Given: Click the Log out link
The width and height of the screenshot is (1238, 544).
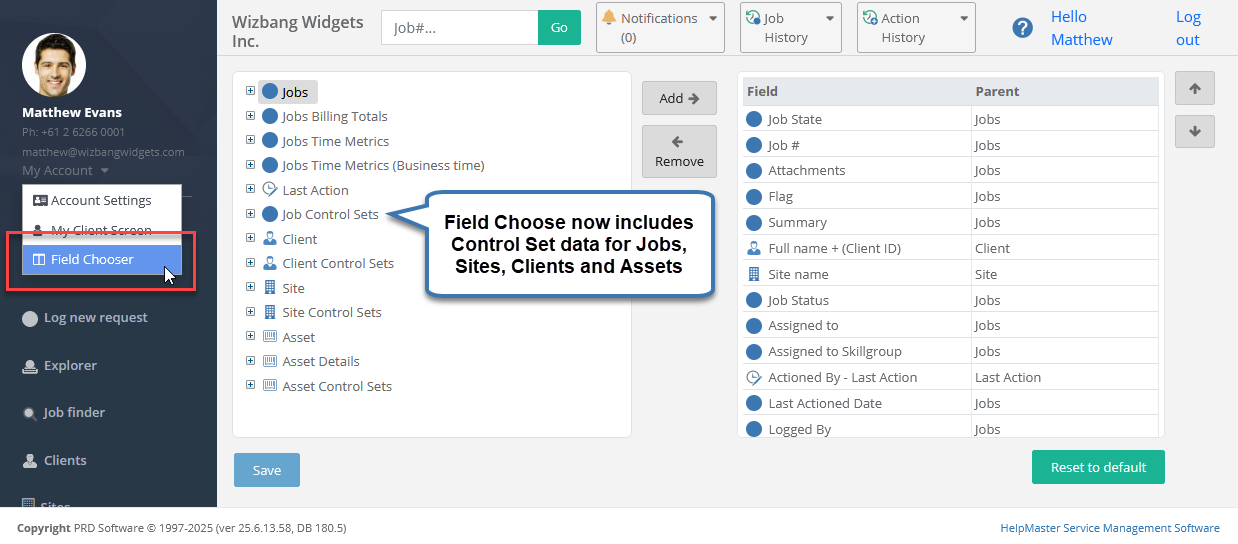Looking at the screenshot, I should (x=1188, y=28).
